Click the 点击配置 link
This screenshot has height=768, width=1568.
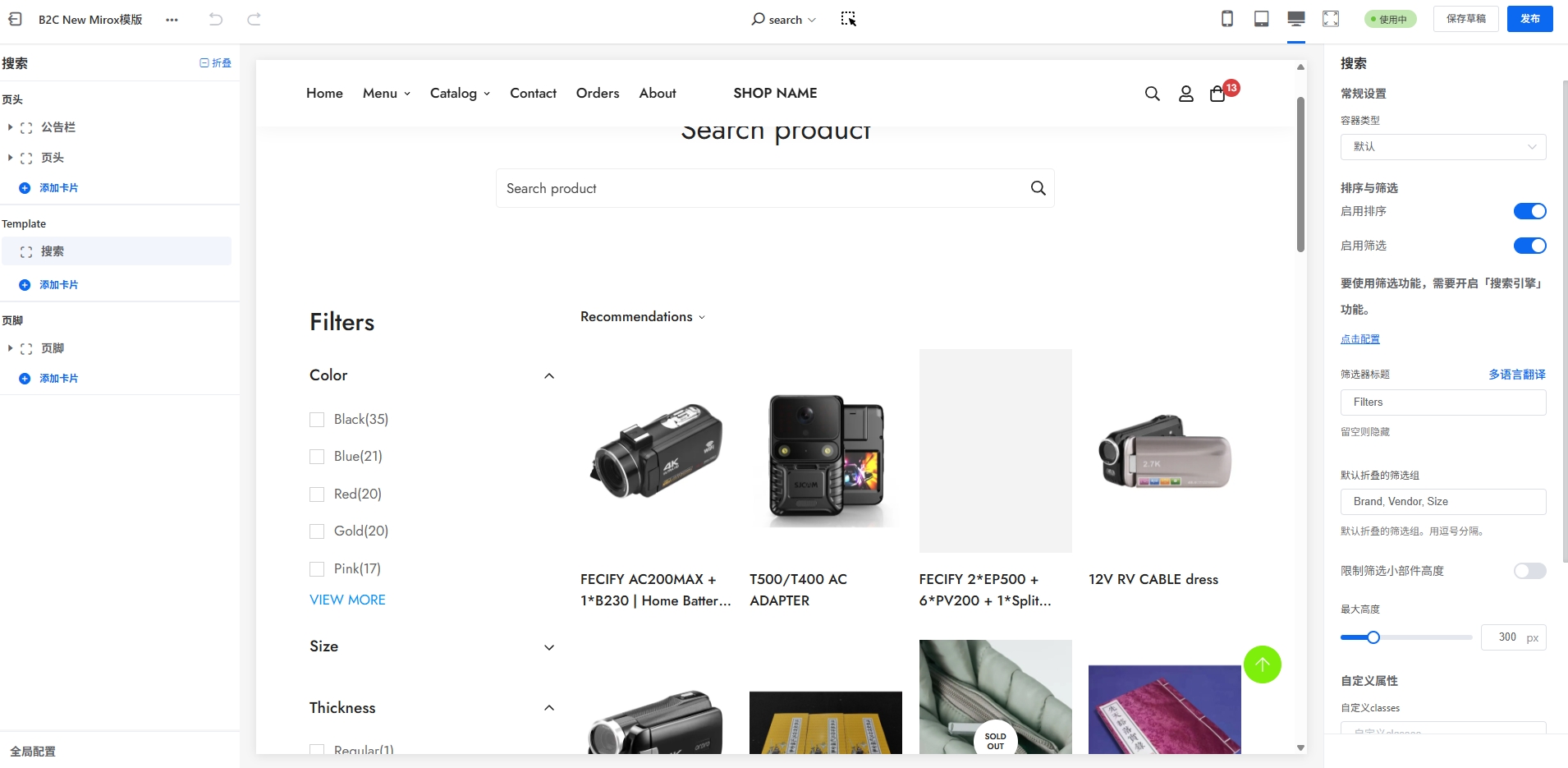coord(1359,339)
